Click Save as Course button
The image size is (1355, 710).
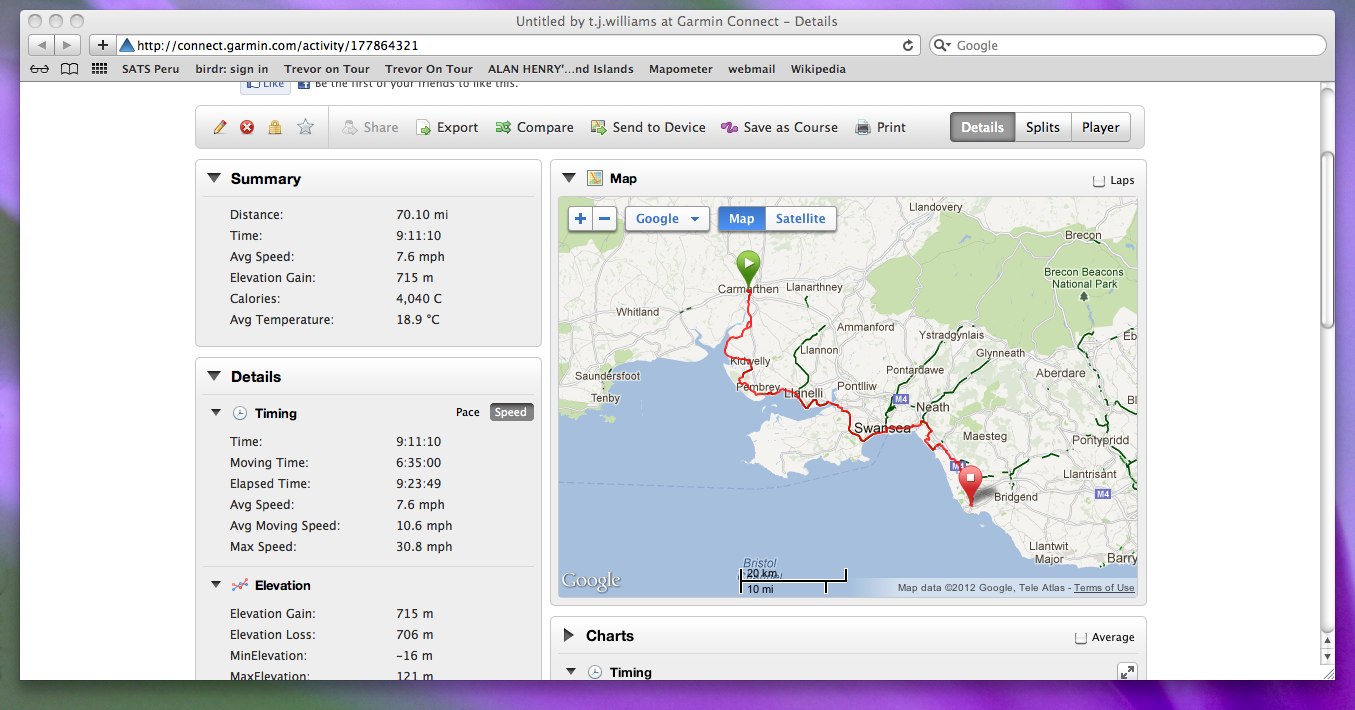[x=779, y=128]
